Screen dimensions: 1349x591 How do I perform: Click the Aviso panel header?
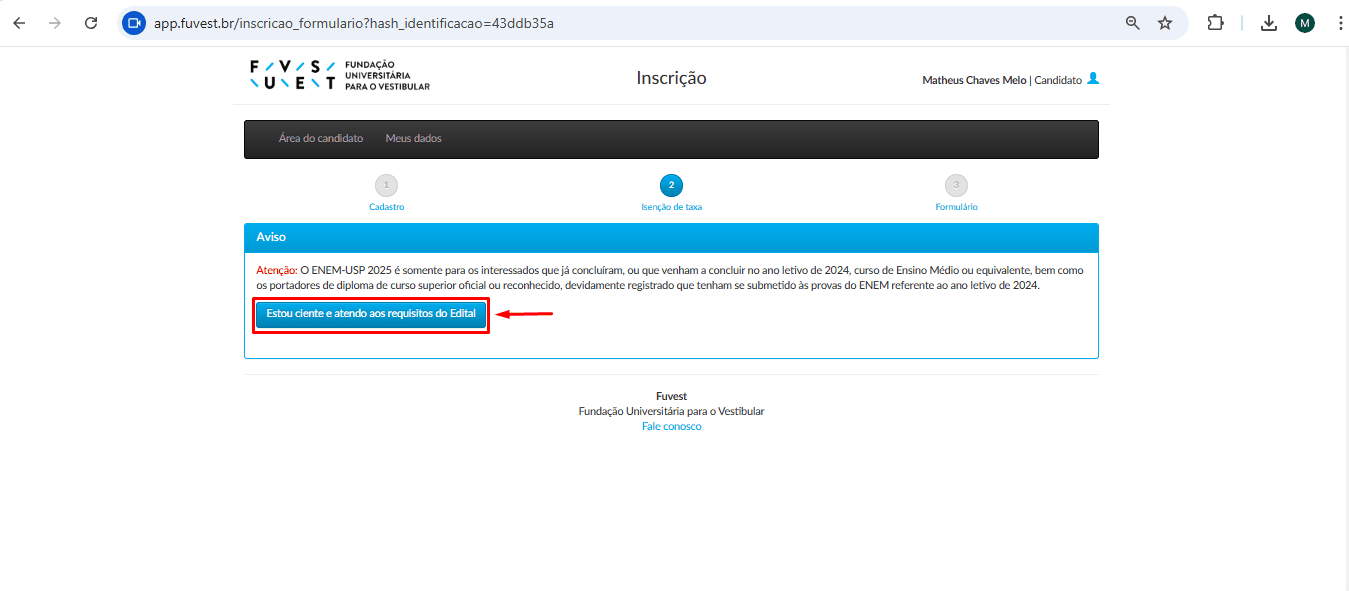pos(671,237)
